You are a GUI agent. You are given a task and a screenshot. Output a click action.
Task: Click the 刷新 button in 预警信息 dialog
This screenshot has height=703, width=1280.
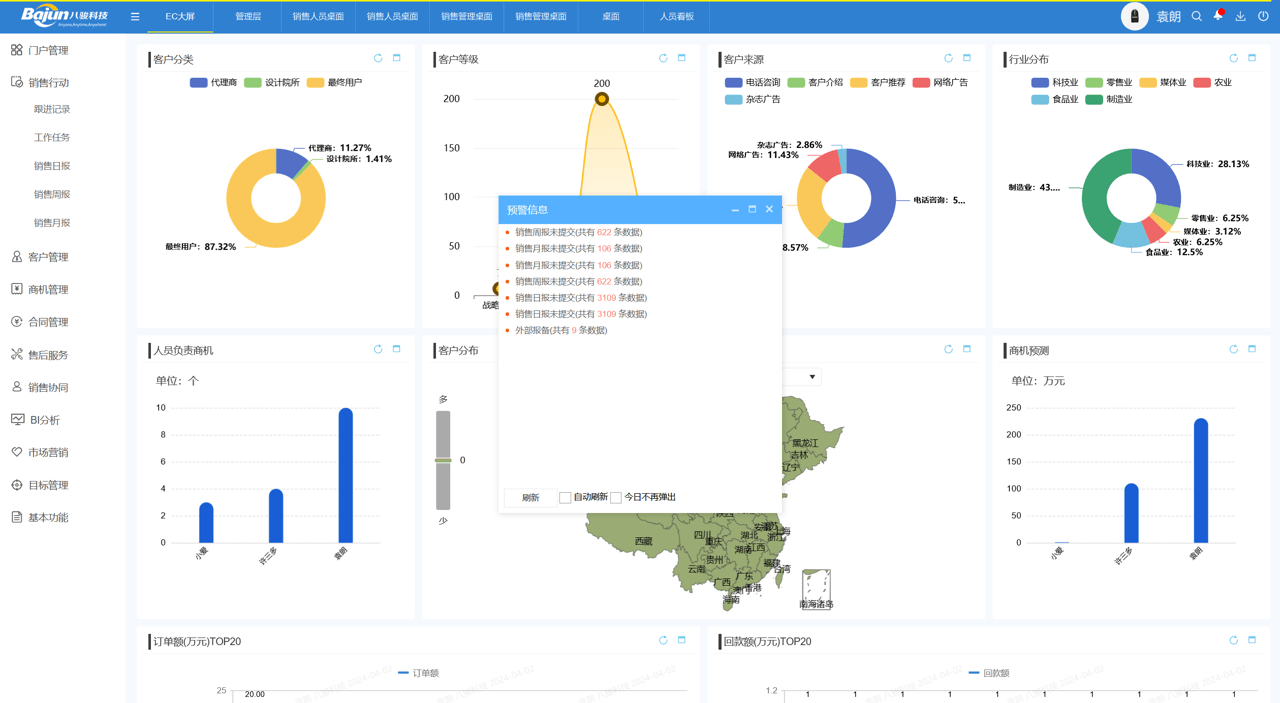tap(530, 497)
